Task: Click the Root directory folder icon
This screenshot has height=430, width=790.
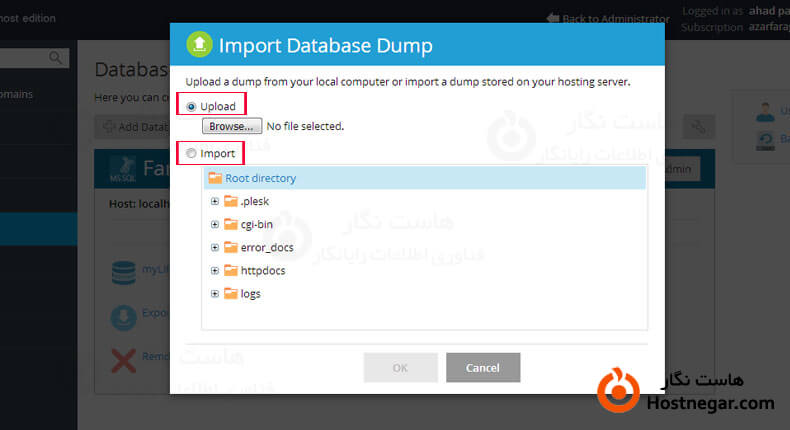Action: point(214,178)
